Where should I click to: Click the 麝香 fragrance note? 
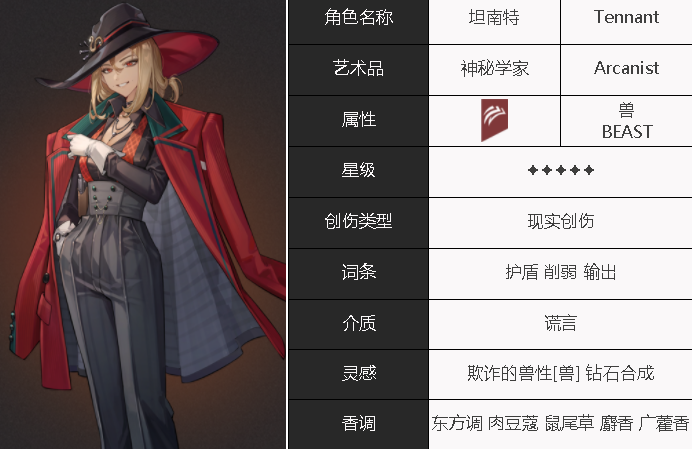click(x=617, y=423)
